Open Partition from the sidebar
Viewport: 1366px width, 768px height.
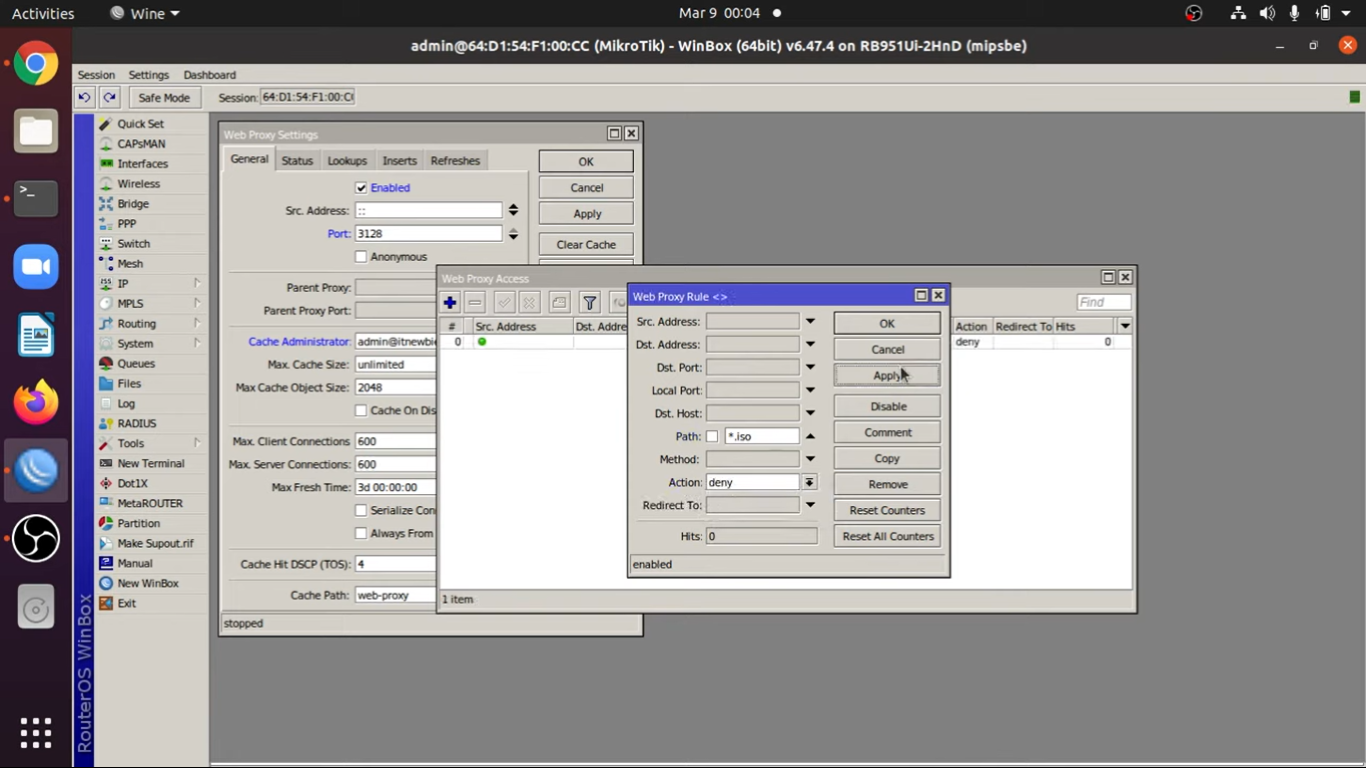coord(138,524)
